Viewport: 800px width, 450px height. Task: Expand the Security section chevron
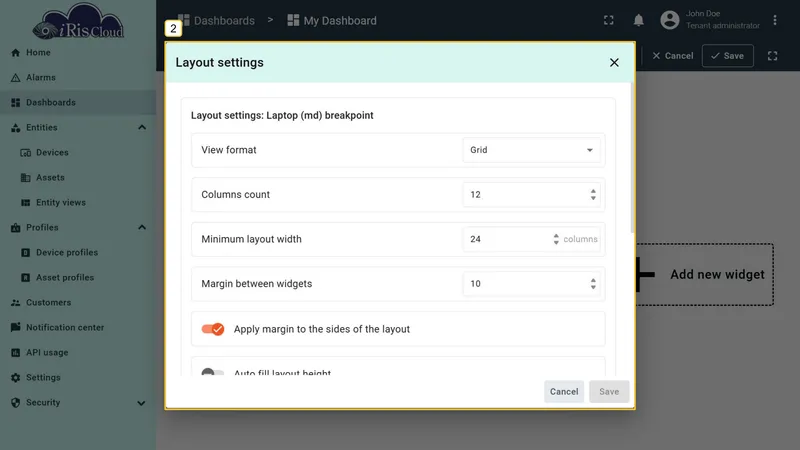[x=141, y=403]
